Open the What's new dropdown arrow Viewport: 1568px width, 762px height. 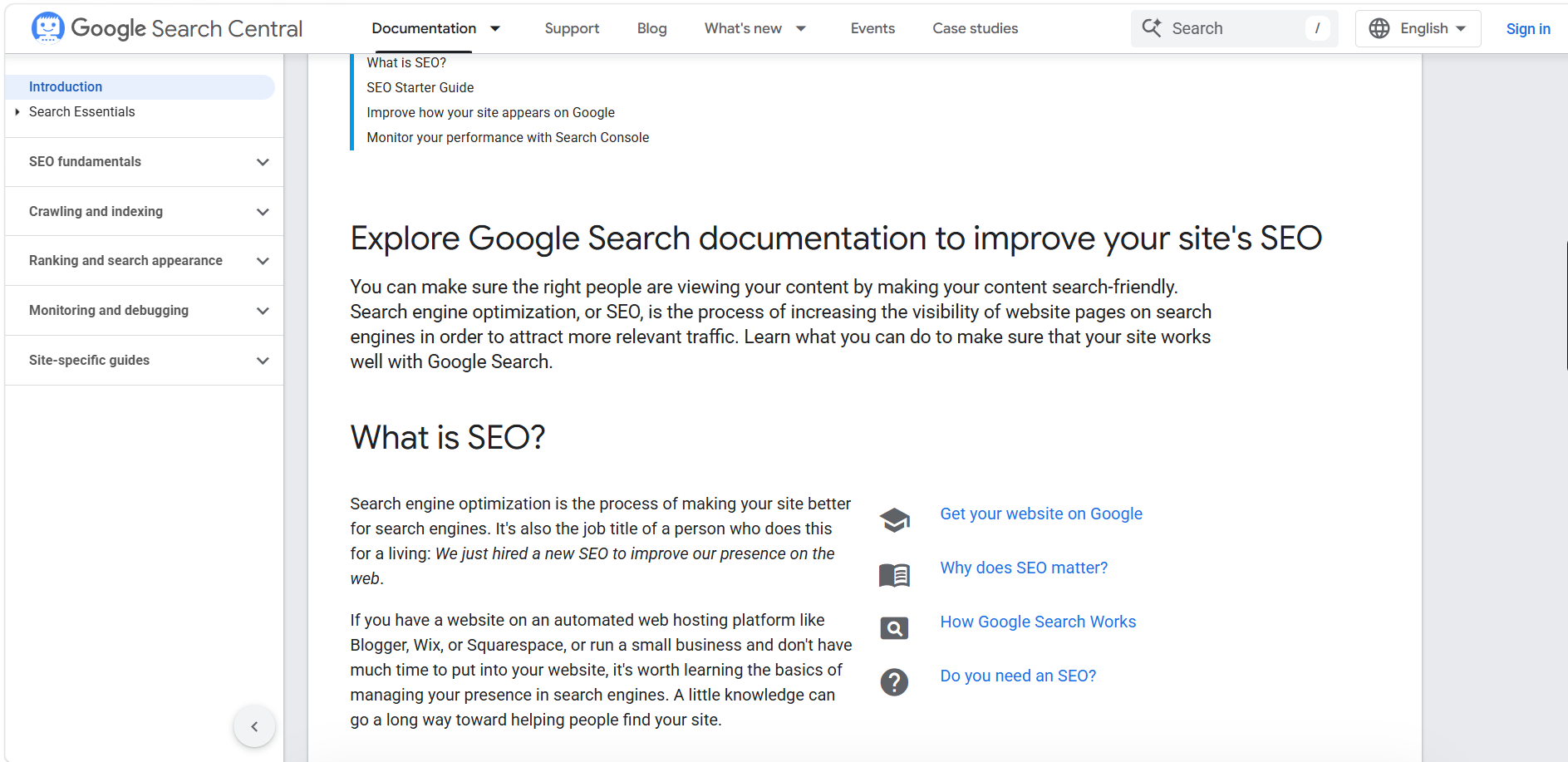[801, 28]
